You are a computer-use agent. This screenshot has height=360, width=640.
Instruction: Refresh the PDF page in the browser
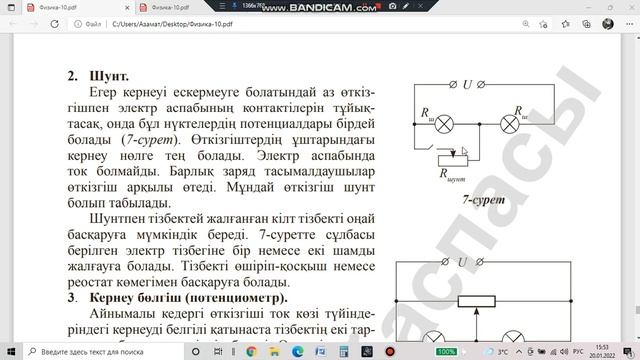point(54,24)
